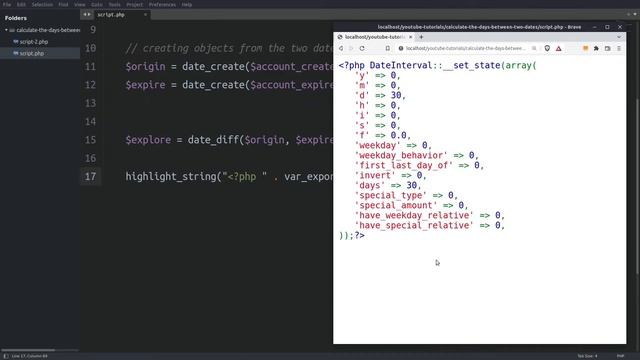Image resolution: width=640 pixels, height=360 pixels.
Task: Select script.php in the sidebar
Action: (x=32, y=53)
